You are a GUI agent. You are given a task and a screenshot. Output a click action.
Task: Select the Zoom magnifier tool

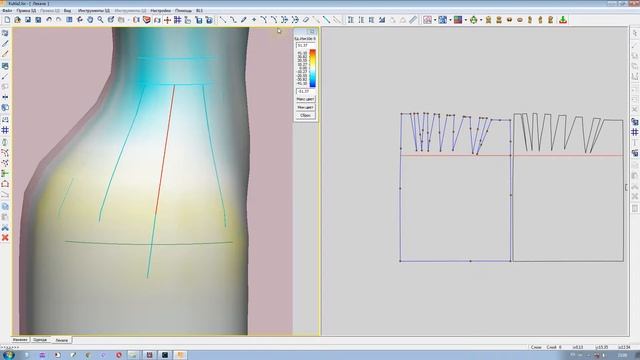(100, 20)
